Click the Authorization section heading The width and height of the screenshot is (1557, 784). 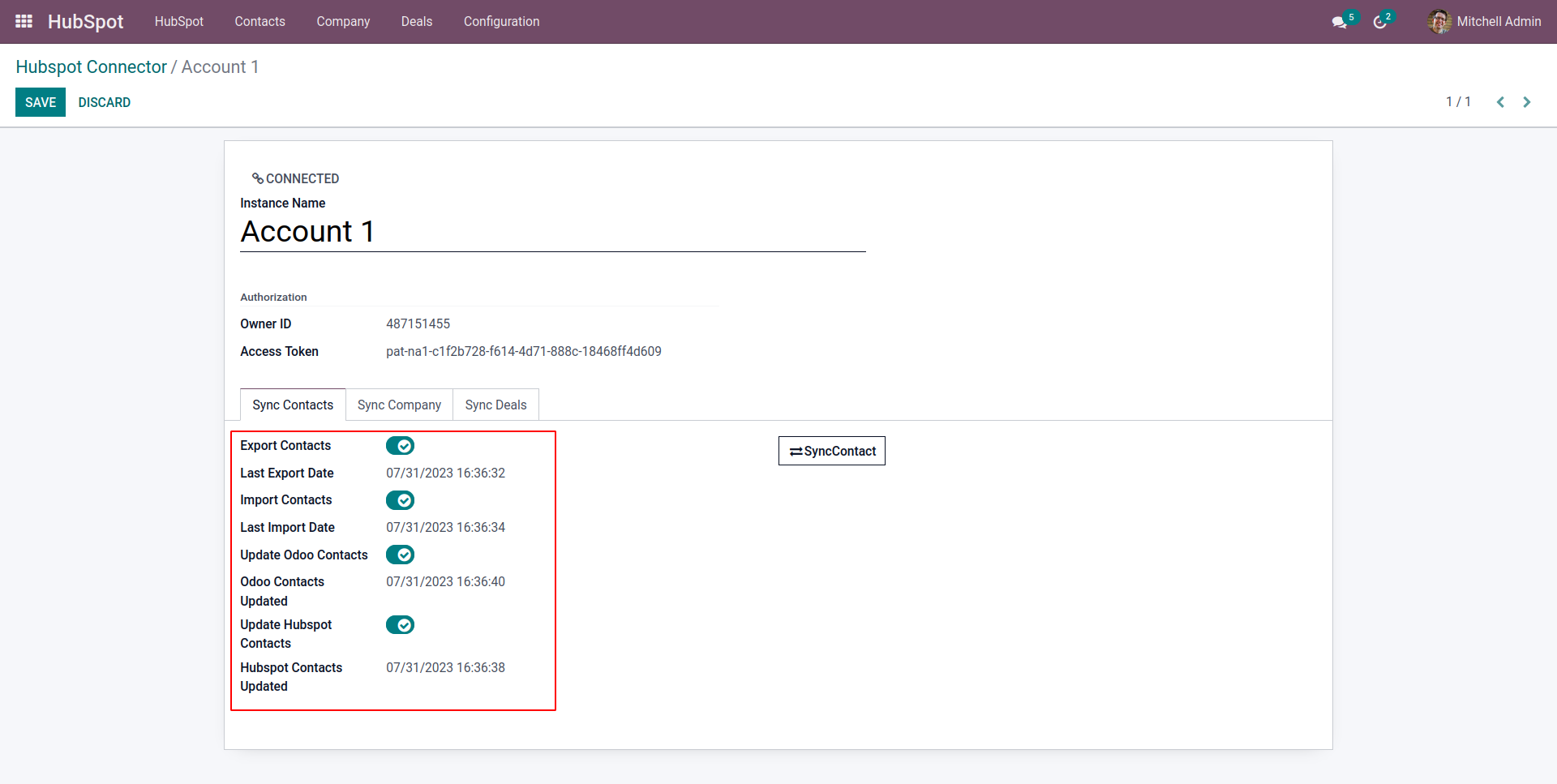[274, 298]
